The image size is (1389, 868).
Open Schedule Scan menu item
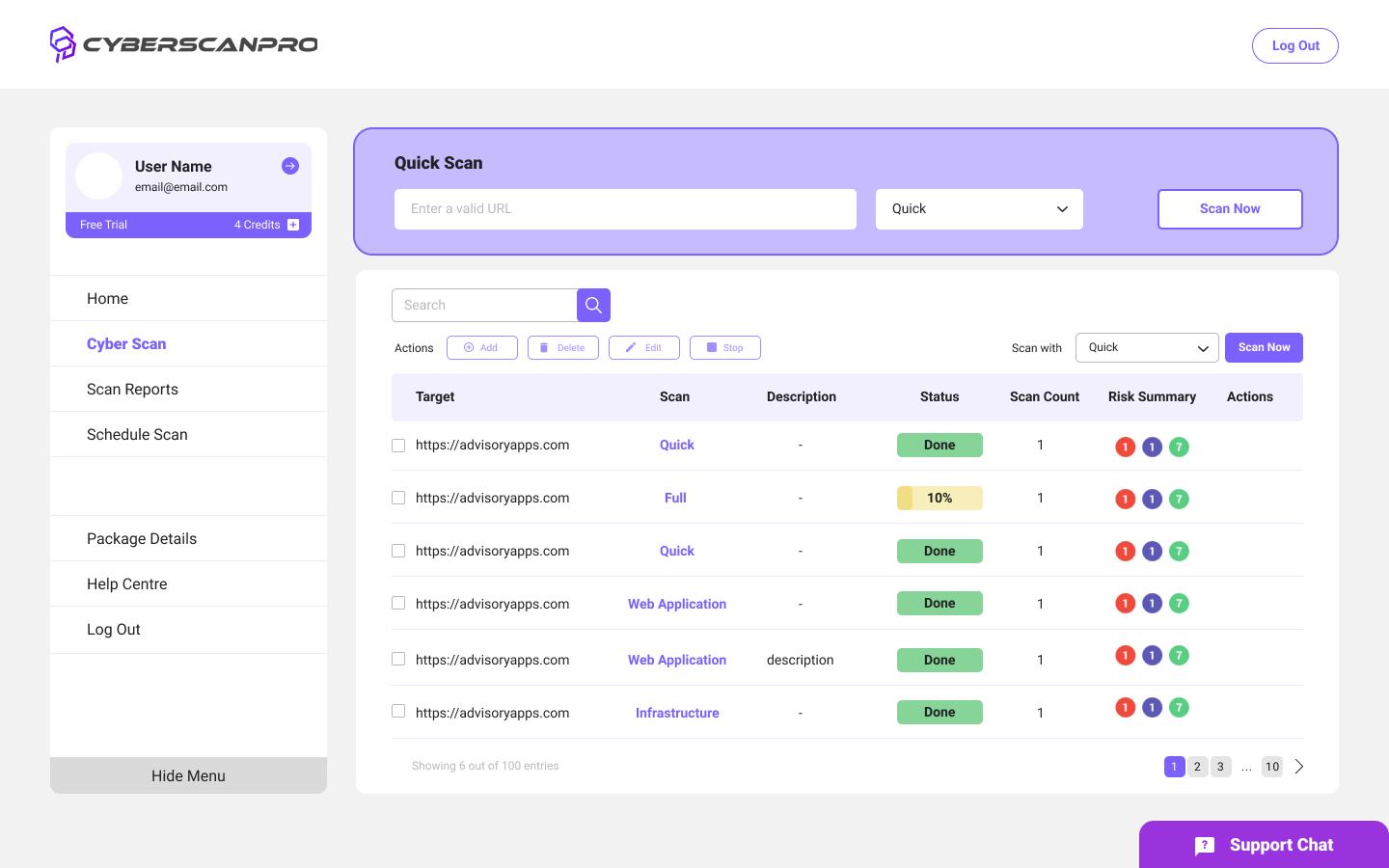[188, 435]
